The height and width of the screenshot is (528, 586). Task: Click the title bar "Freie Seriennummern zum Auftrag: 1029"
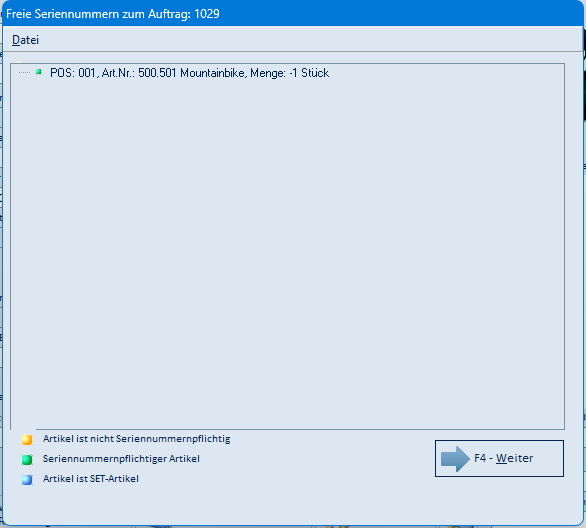pos(293,14)
